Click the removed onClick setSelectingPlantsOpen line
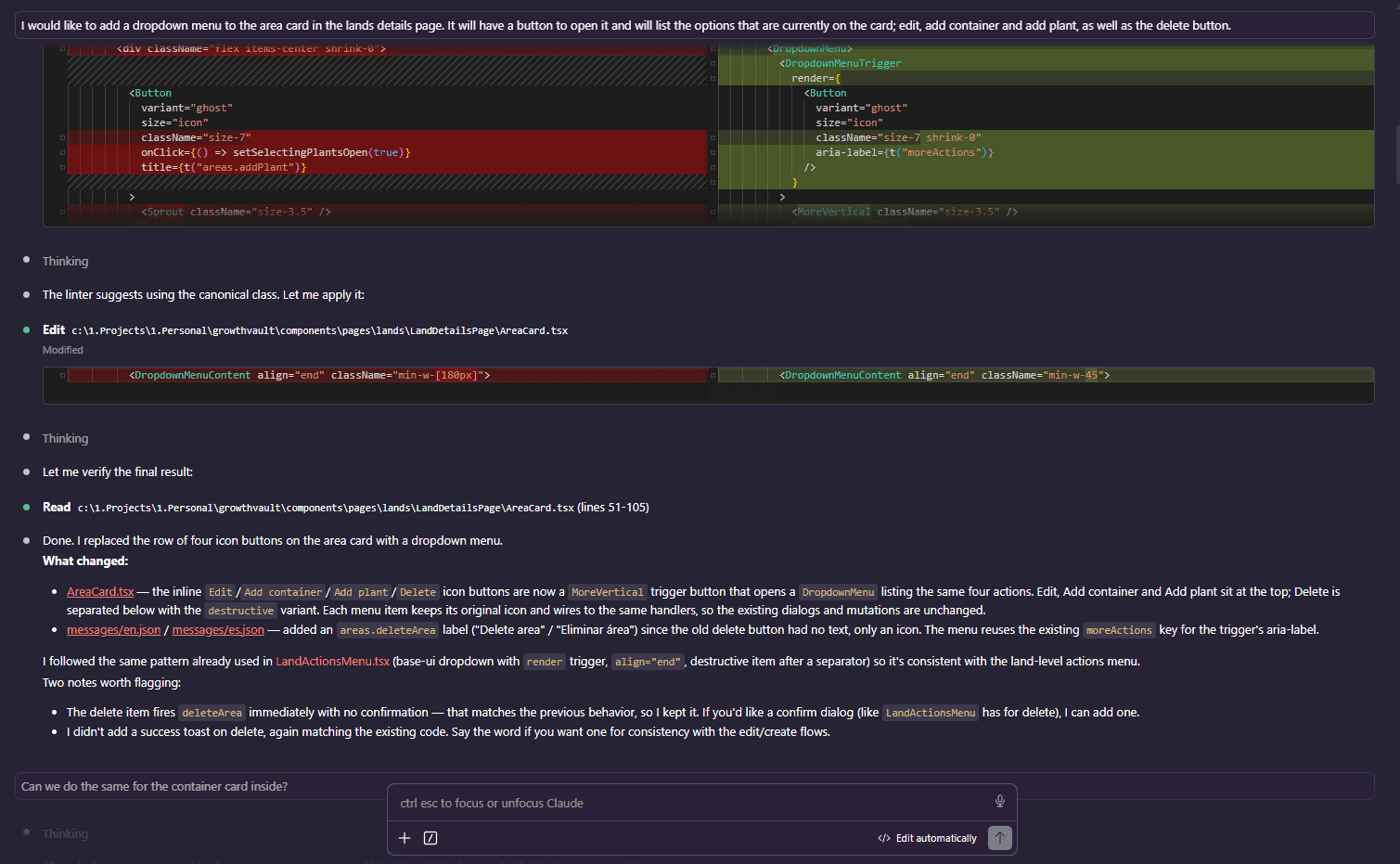This screenshot has height=864, width=1400. pyautogui.click(x=387, y=152)
